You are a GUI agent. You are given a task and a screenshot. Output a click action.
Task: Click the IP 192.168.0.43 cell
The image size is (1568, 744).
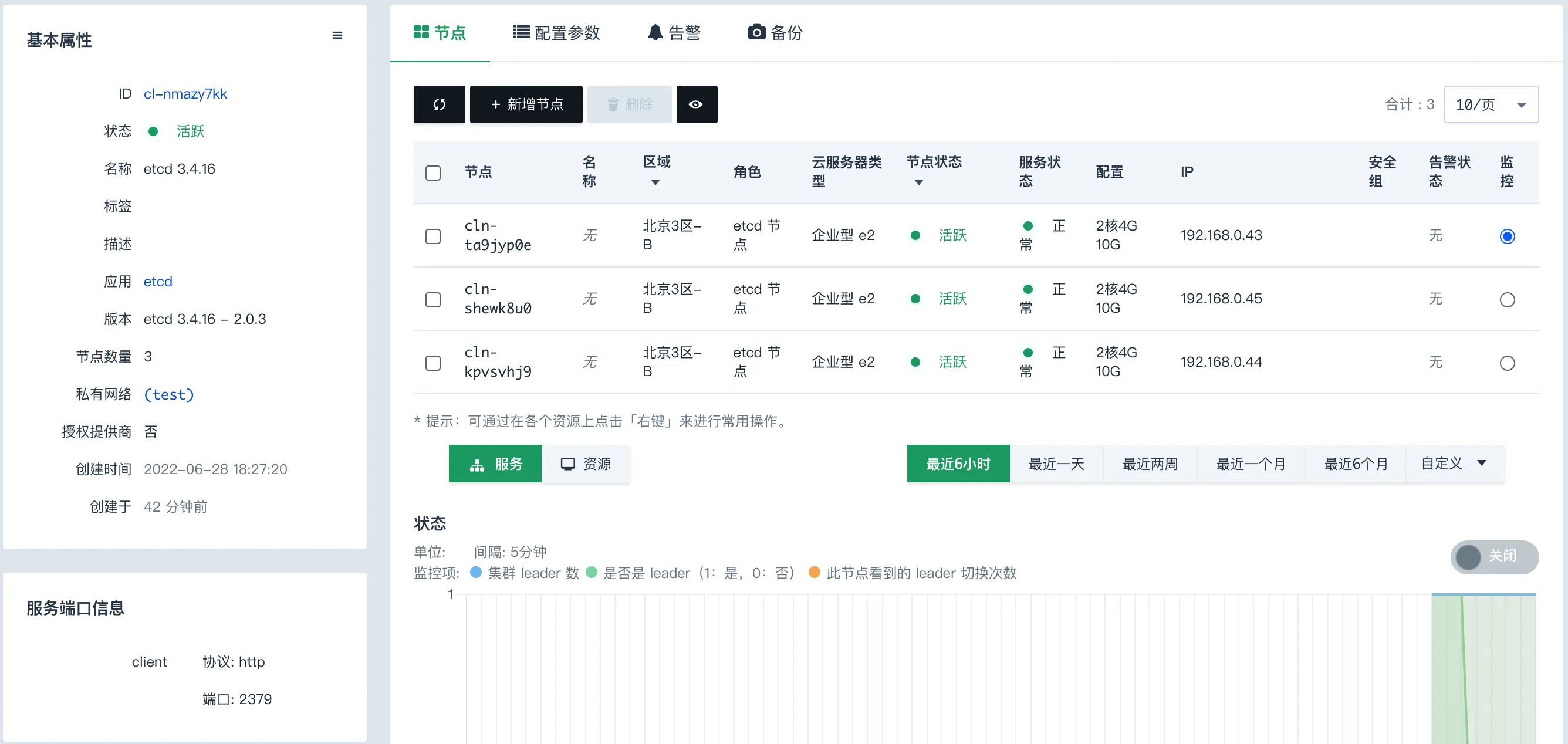click(1221, 236)
